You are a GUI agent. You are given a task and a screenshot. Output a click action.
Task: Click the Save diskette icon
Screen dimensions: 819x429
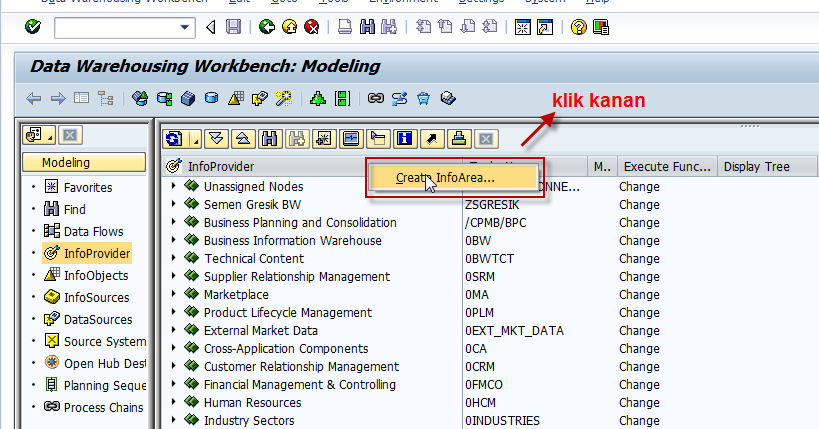233,27
